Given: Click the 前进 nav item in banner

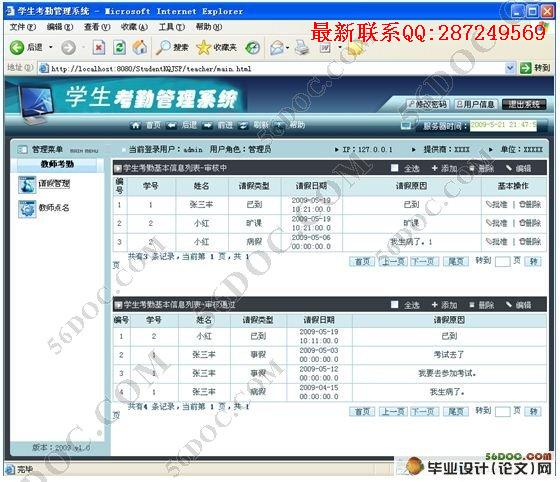Looking at the screenshot, I should point(218,125).
